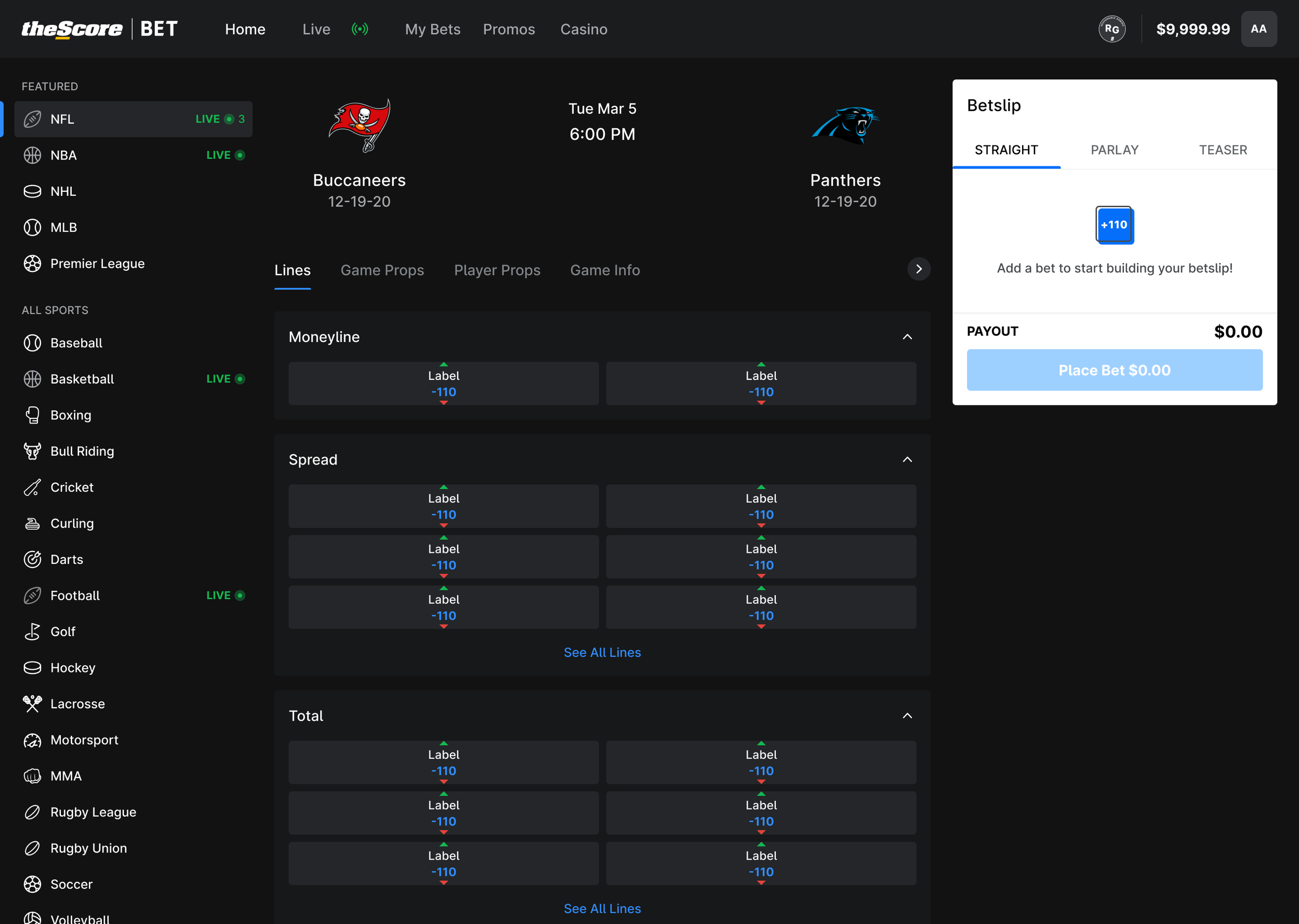Select second-row right Total -110 bet
Screen dimensions: 1299x924
(x=761, y=813)
